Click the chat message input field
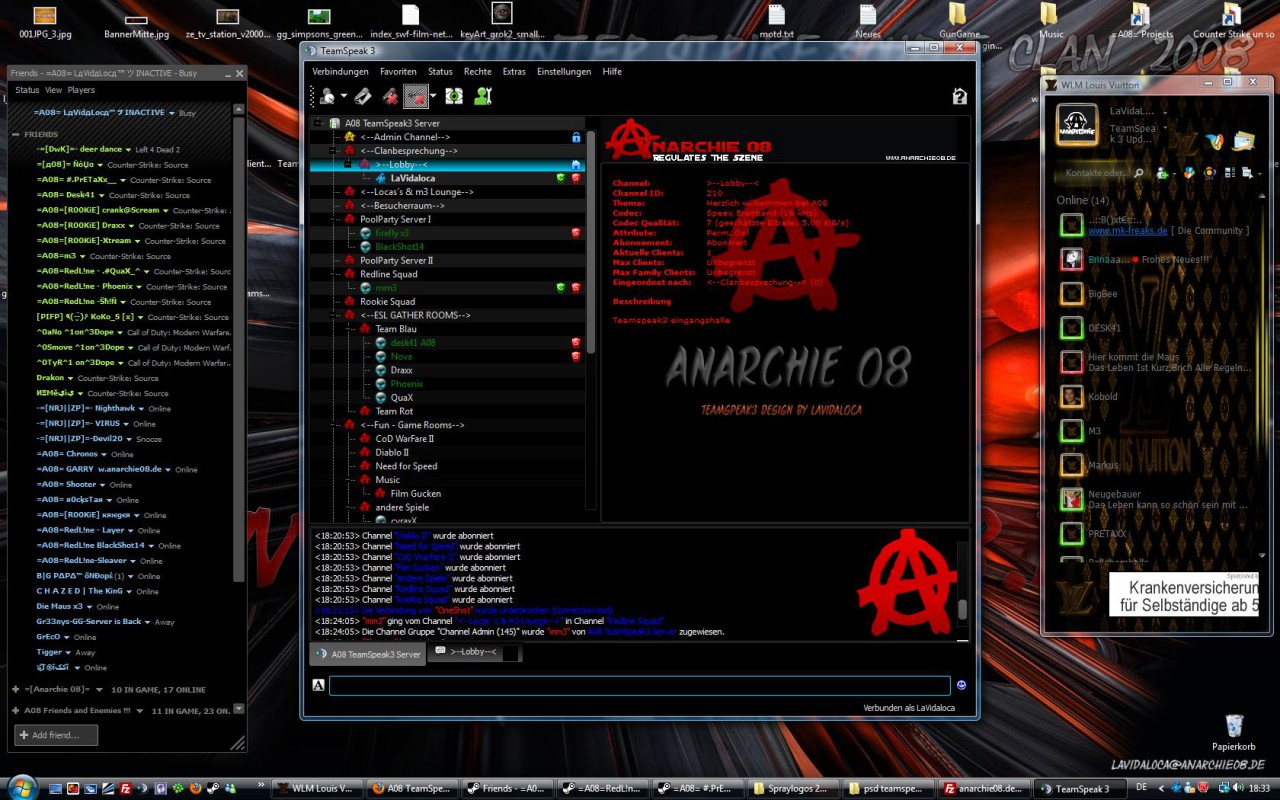Image resolution: width=1280 pixels, height=800 pixels. pos(639,686)
